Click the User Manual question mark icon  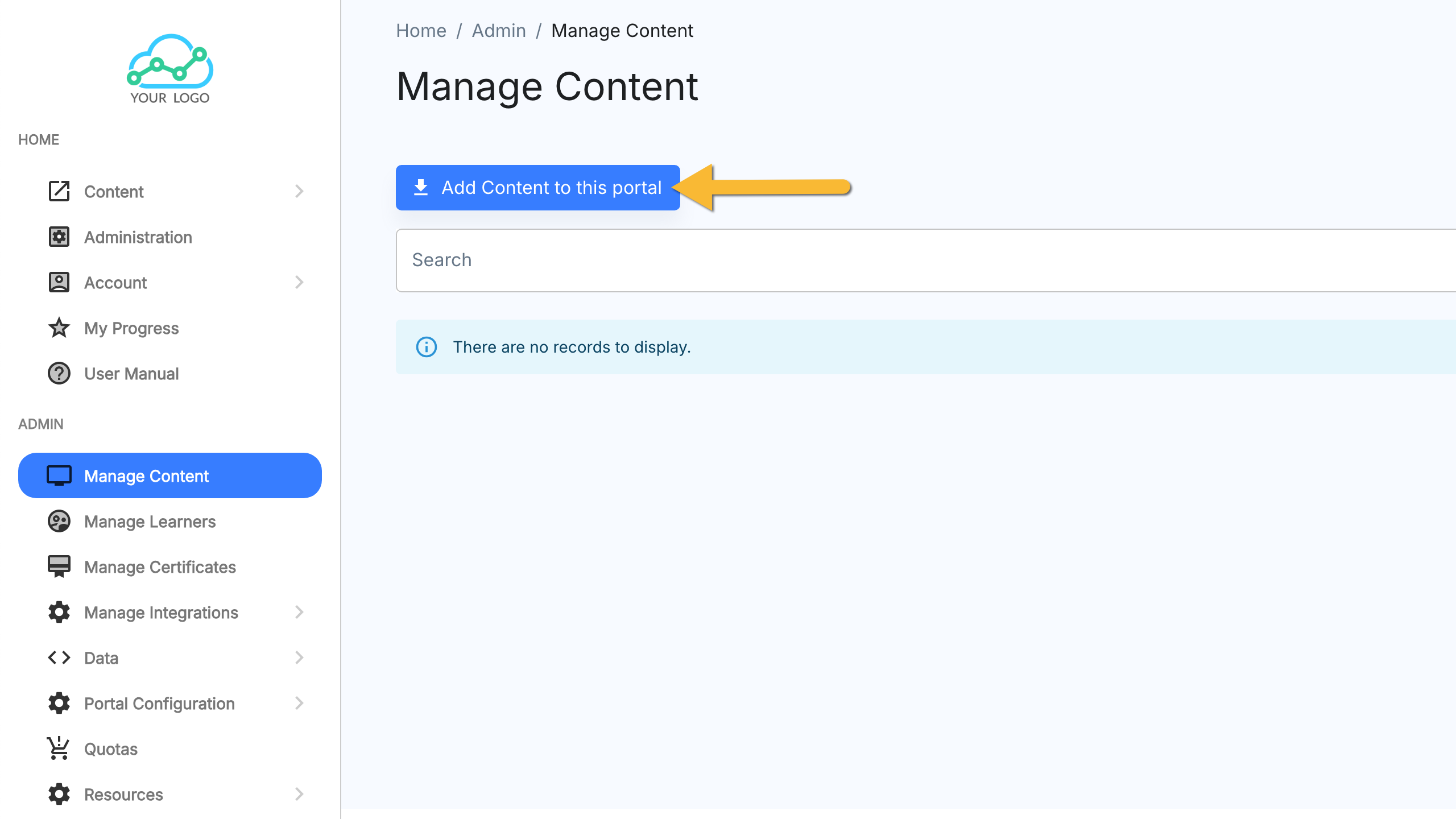point(59,373)
